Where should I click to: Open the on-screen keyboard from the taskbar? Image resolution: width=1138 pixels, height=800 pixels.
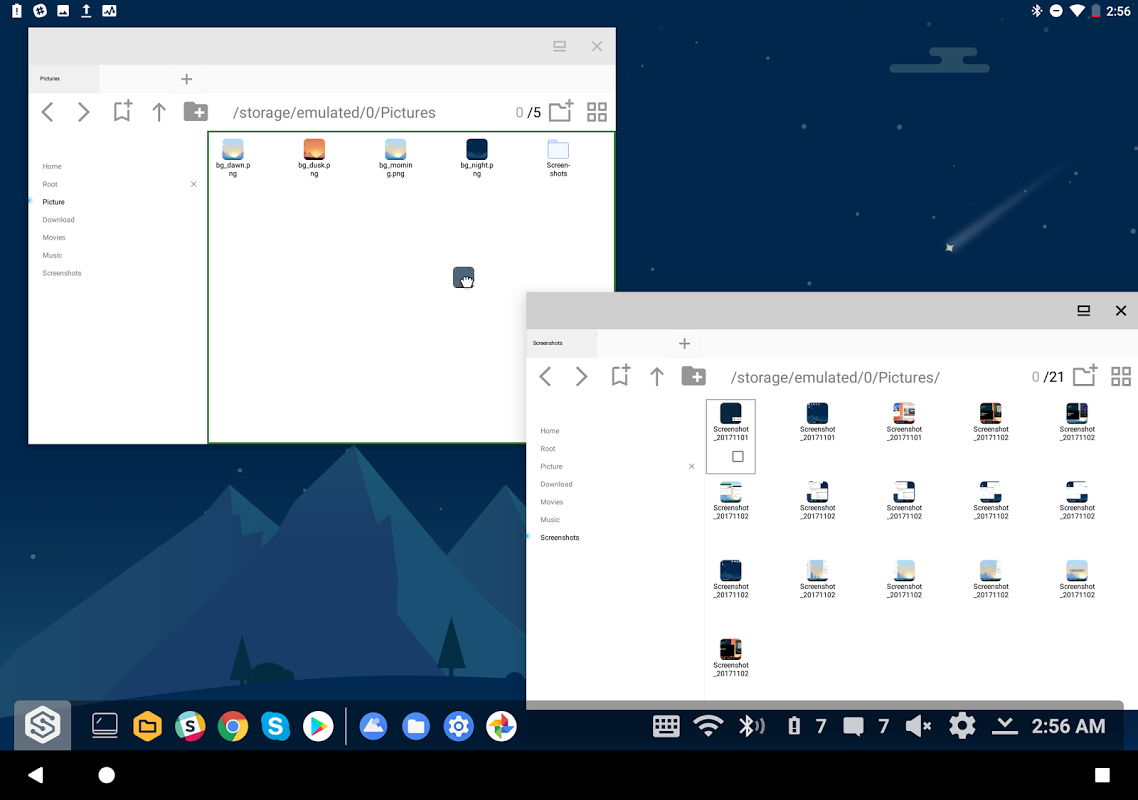tap(666, 726)
